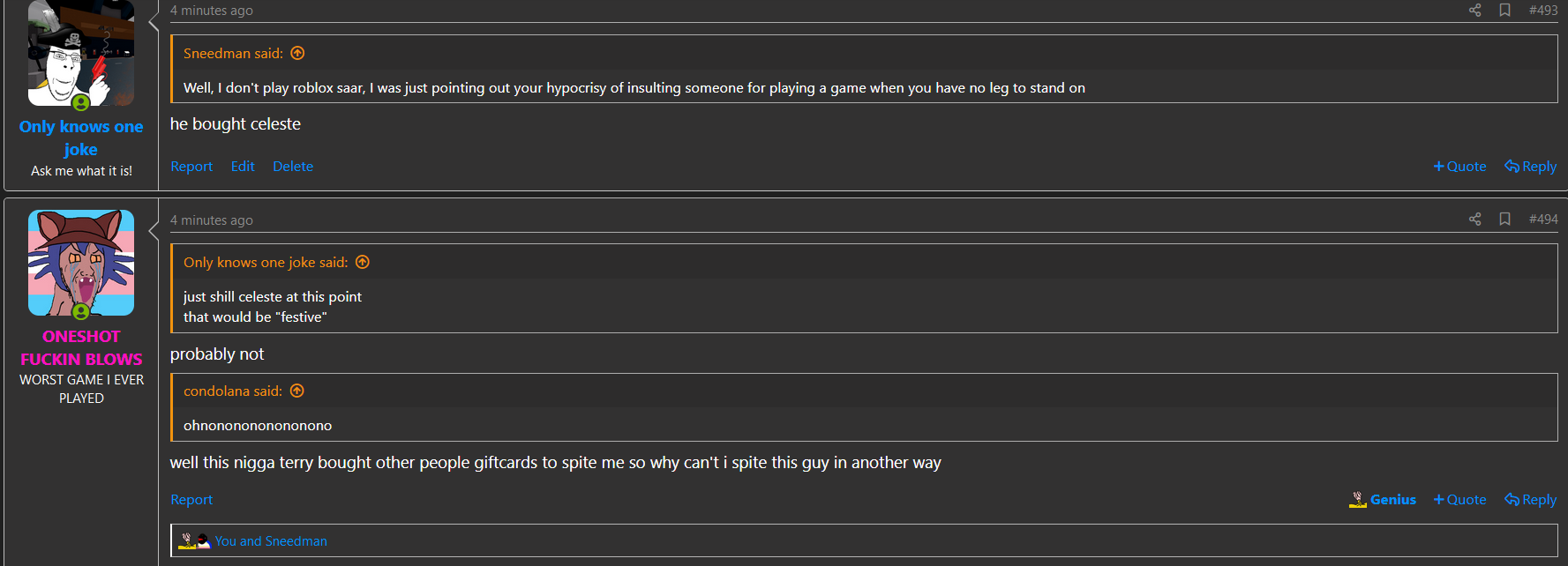
Task: Report post #493
Action: 191,166
